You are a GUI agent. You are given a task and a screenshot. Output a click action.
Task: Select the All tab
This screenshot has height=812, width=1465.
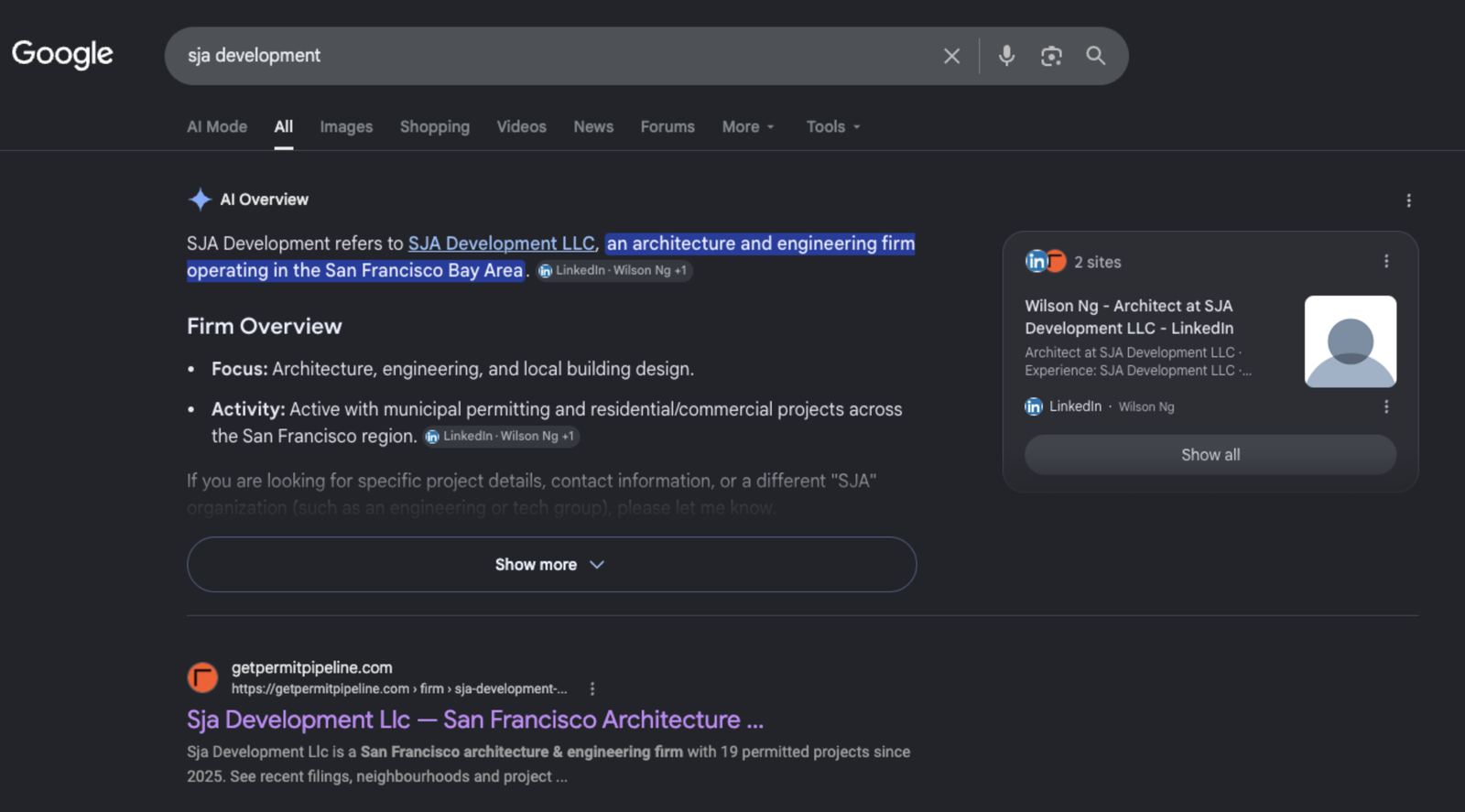tap(284, 126)
